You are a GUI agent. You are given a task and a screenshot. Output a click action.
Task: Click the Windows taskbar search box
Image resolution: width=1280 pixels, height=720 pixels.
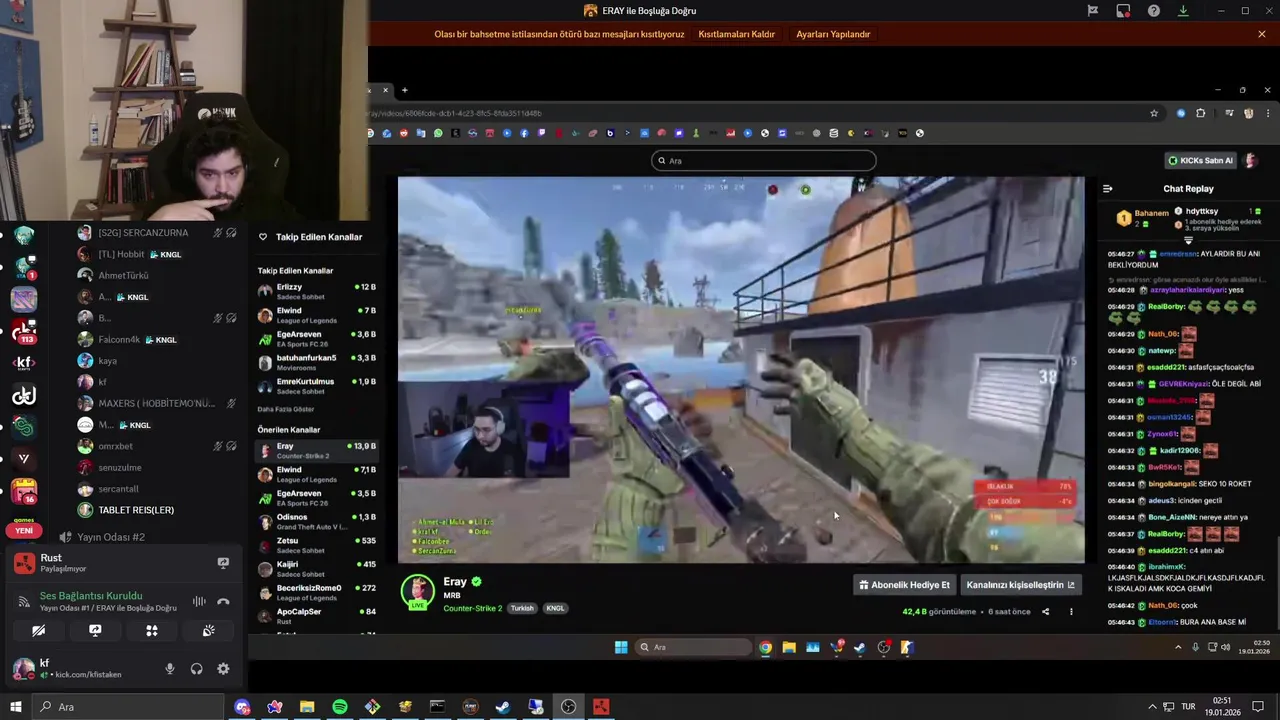tap(129, 707)
